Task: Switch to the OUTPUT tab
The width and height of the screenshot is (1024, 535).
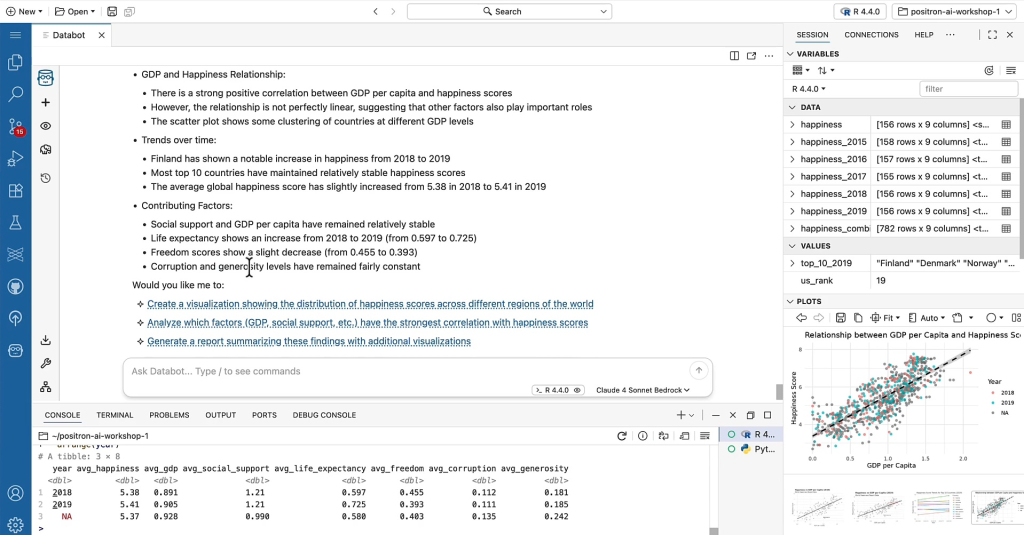Action: pos(221,415)
